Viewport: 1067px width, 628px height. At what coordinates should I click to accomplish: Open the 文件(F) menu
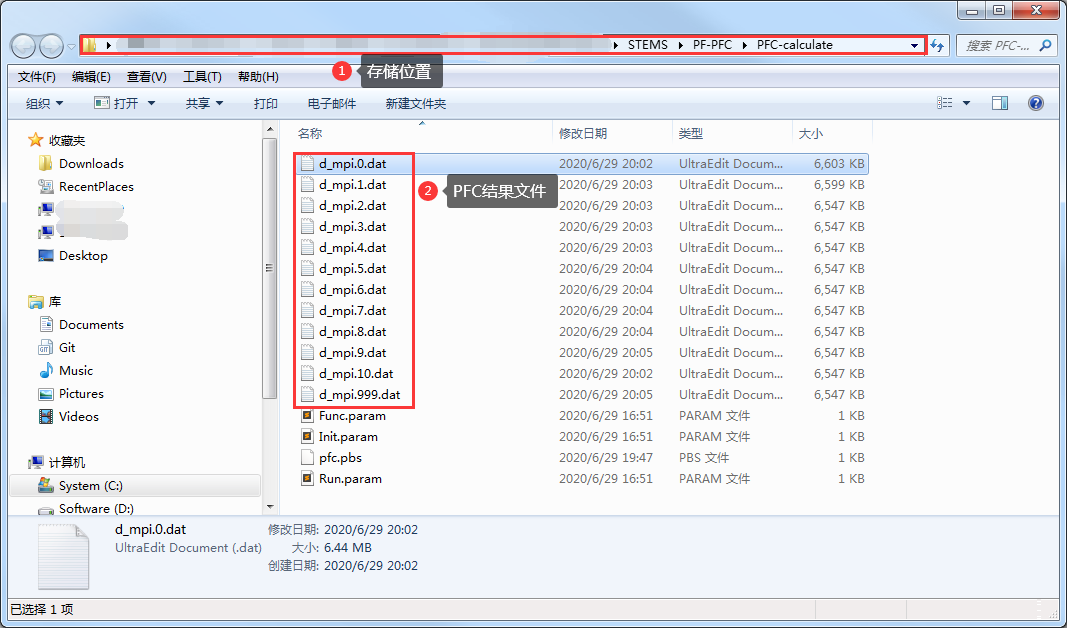point(36,77)
